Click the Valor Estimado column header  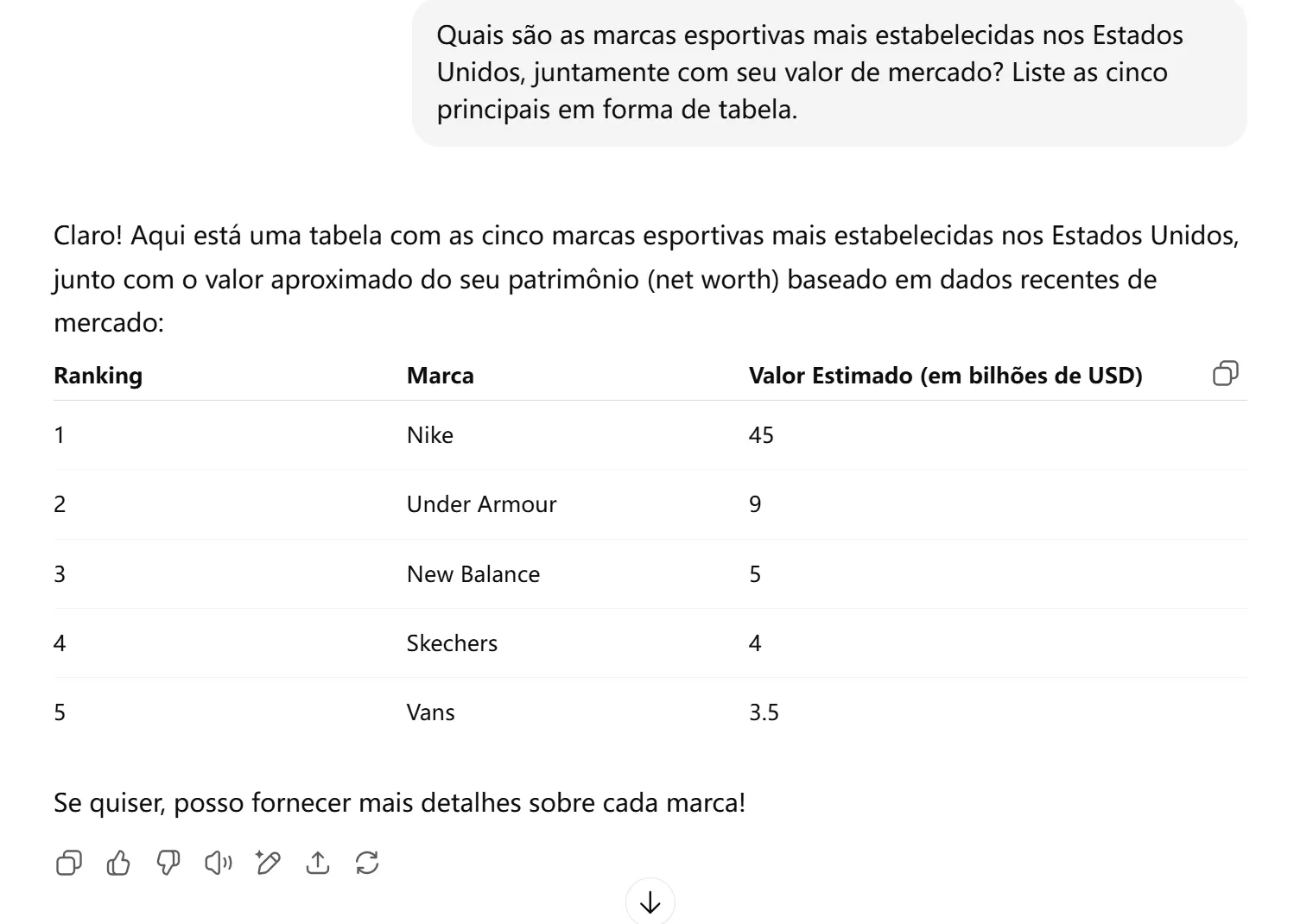(945, 376)
